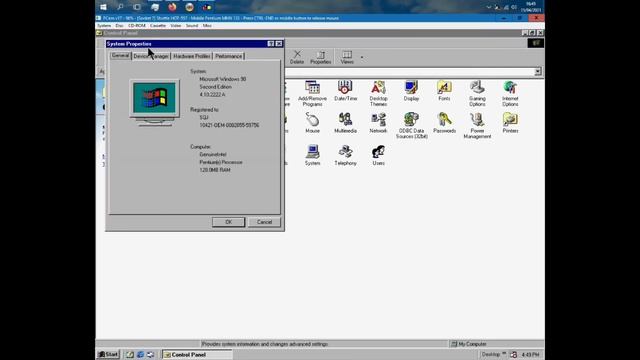Viewport: 640px width, 360px height.
Task: Open the Printers folder icon
Action: (510, 123)
